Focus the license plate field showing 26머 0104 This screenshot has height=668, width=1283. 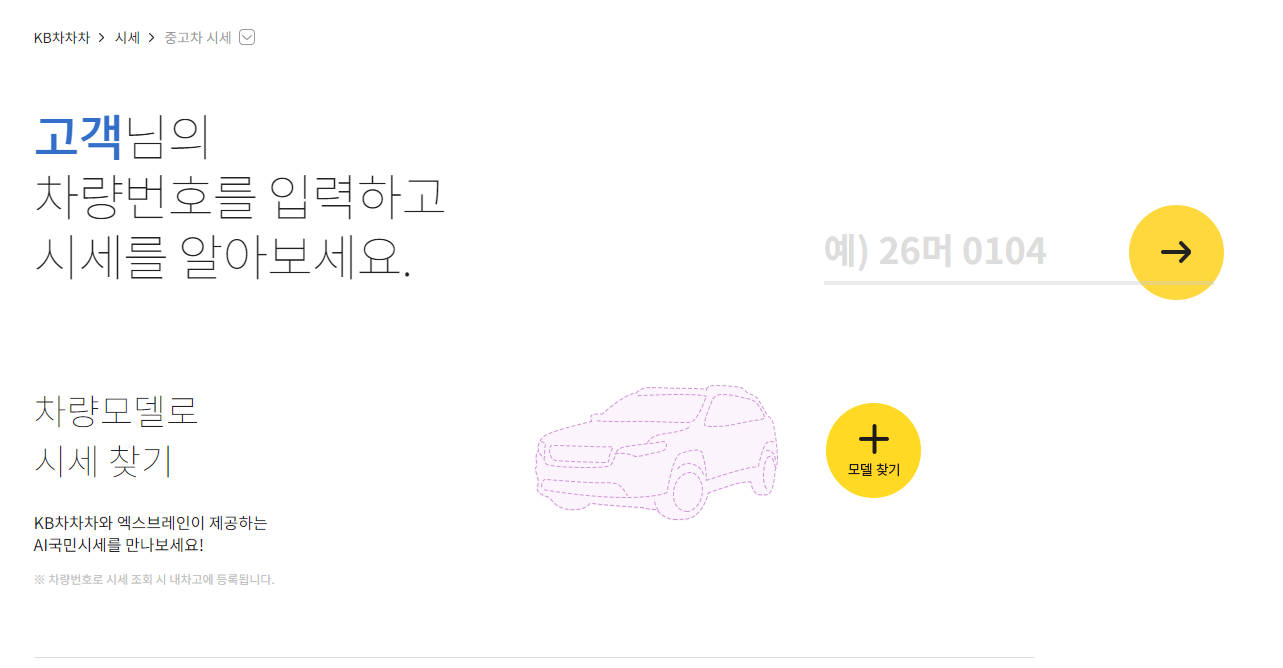click(x=975, y=252)
